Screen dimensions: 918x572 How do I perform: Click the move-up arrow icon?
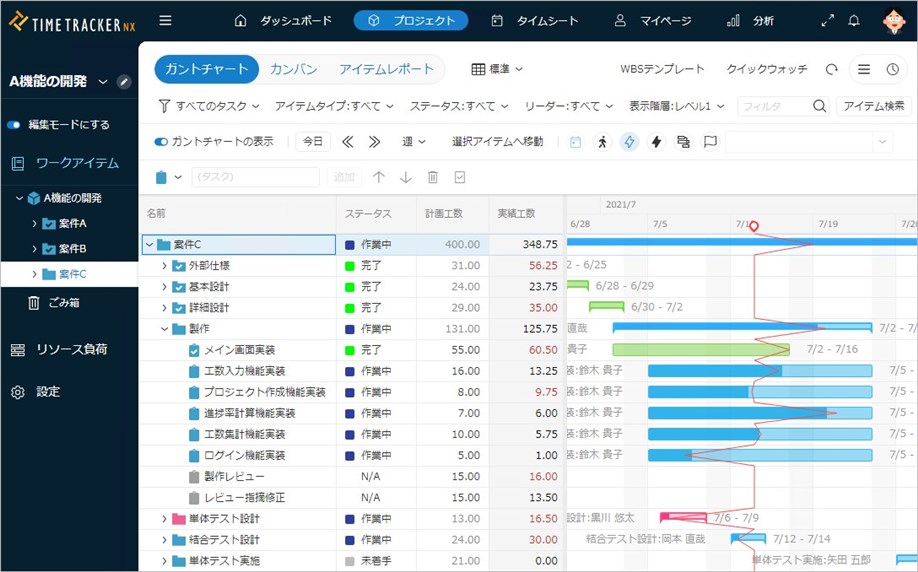coord(379,177)
